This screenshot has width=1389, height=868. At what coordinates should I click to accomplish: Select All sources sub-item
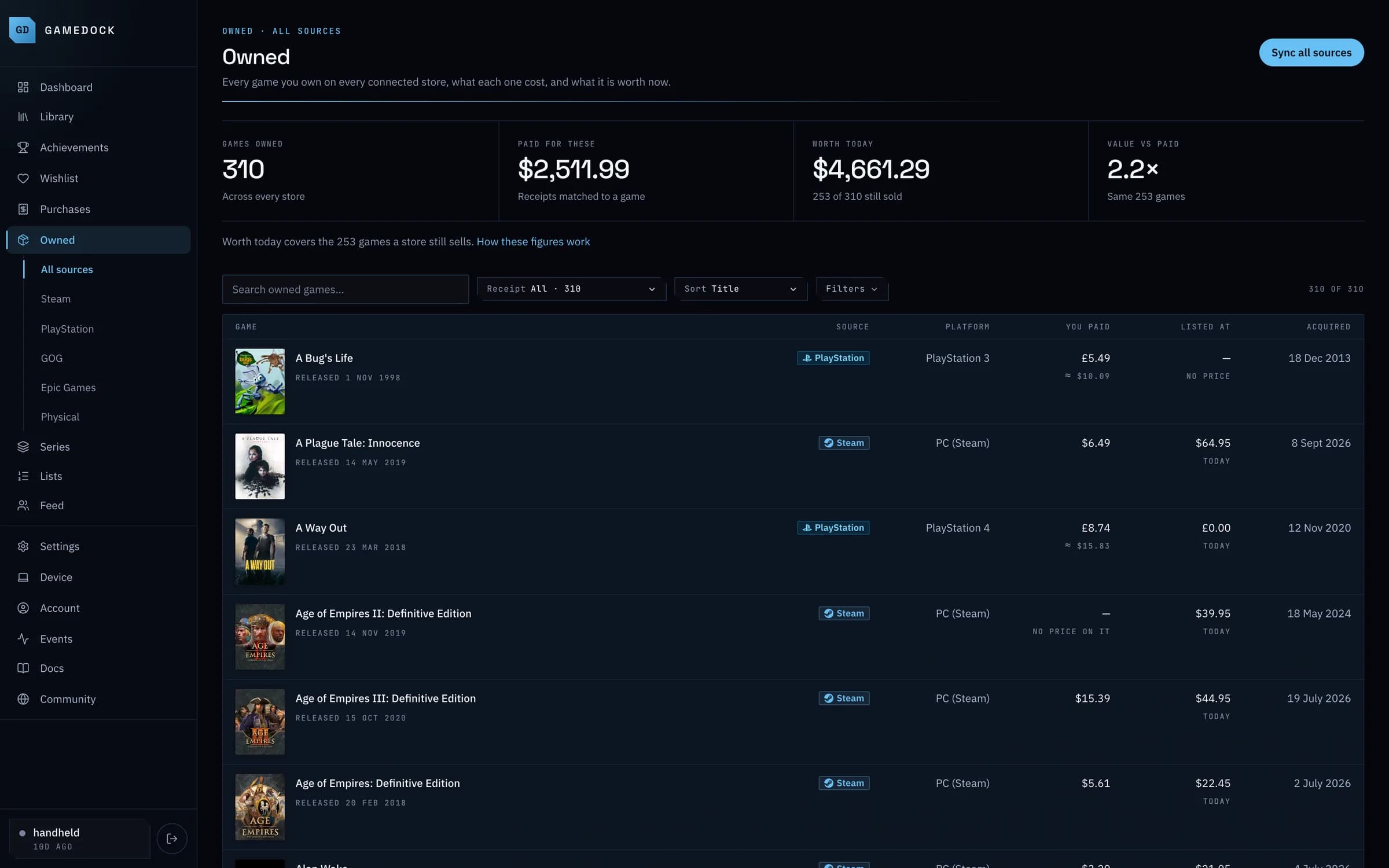pos(67,270)
